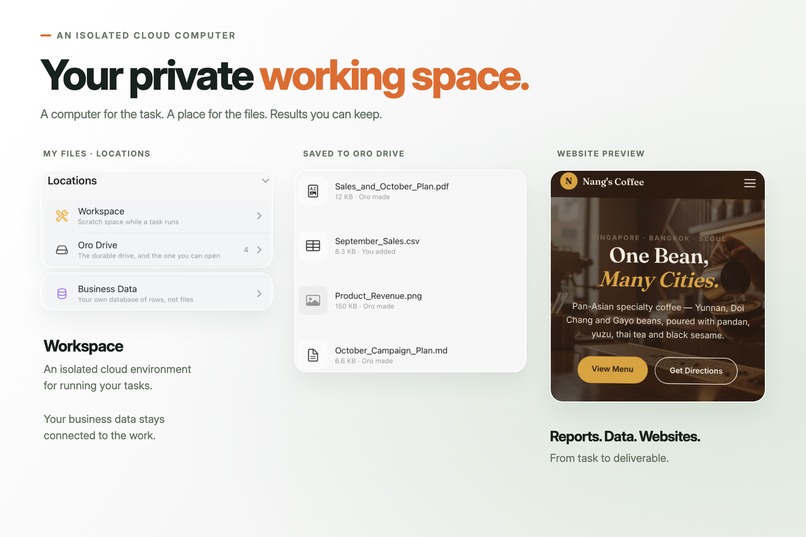
Task: Click the Oro Drive item count 4
Action: 246,250
